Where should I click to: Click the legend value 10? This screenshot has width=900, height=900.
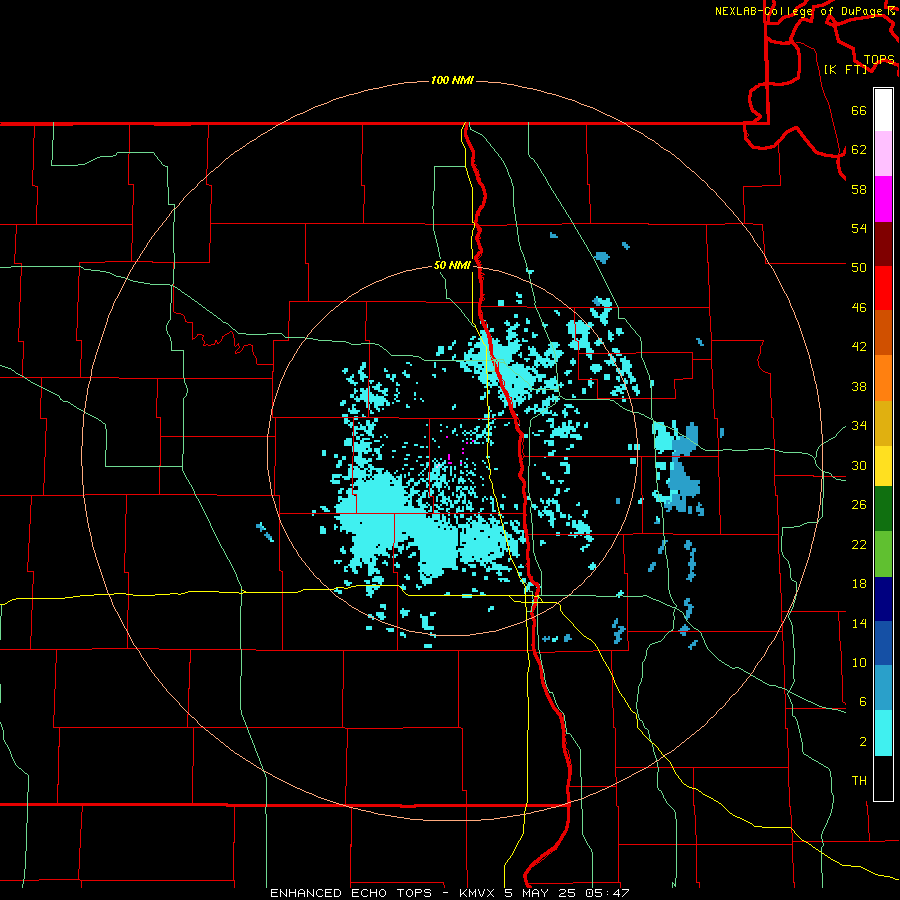point(859,663)
